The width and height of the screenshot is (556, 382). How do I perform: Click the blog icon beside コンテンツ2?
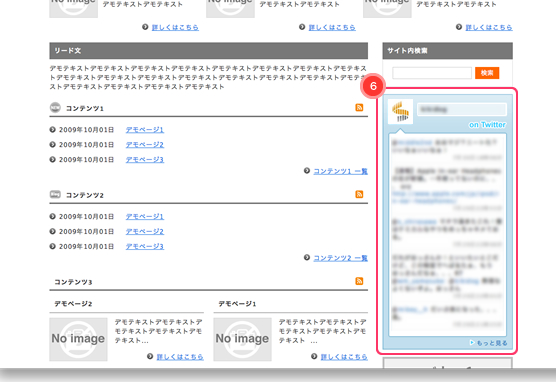(x=55, y=194)
